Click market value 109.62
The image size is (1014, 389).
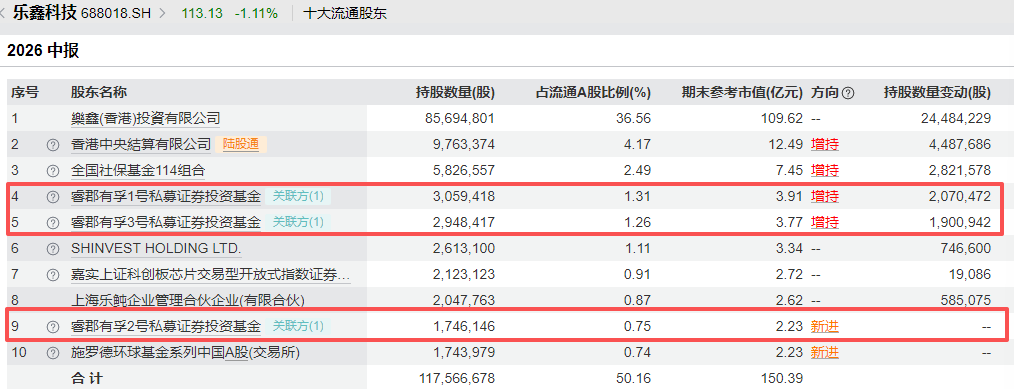click(782, 119)
